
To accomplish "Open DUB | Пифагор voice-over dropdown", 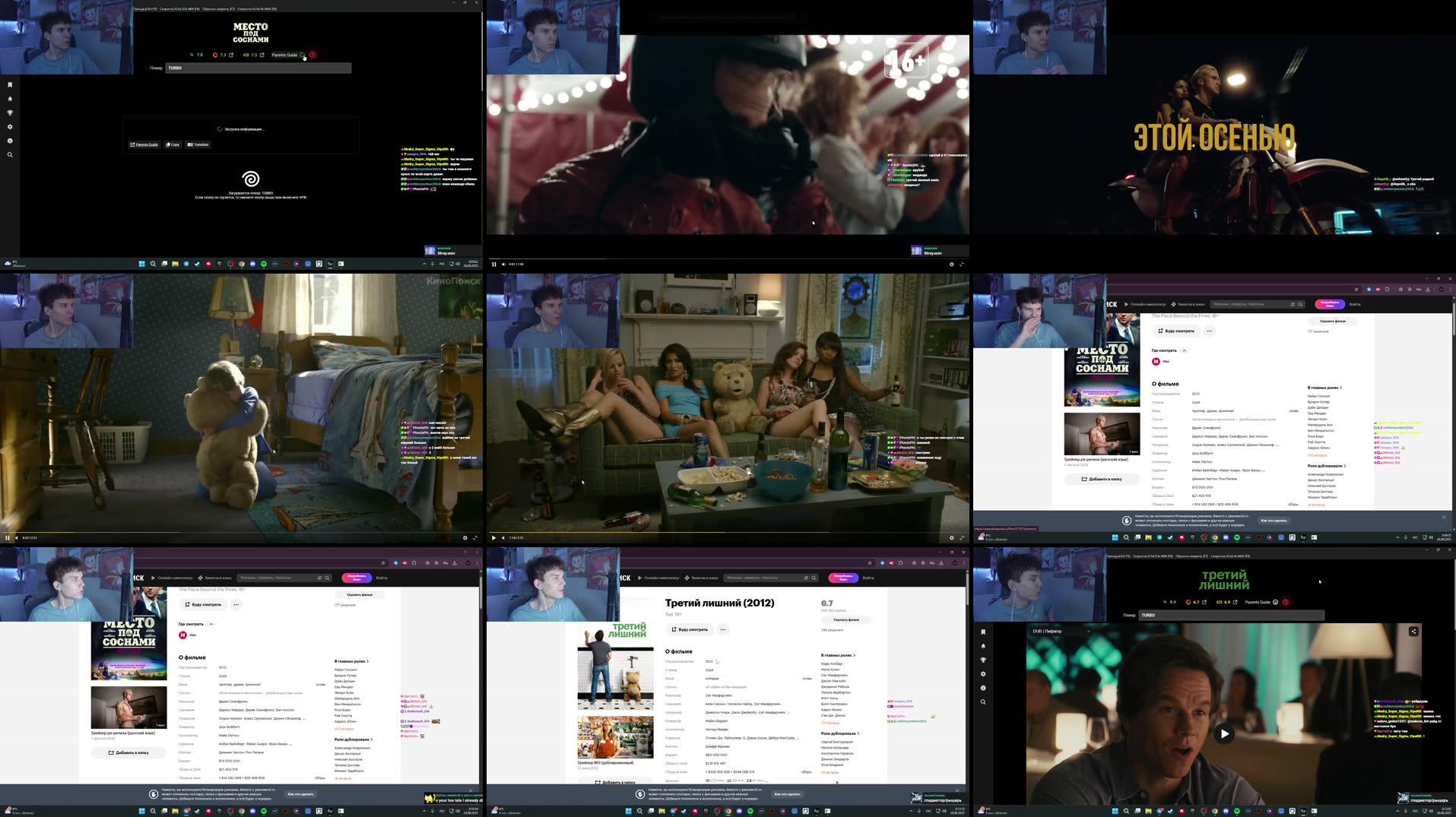I will click(x=1061, y=631).
